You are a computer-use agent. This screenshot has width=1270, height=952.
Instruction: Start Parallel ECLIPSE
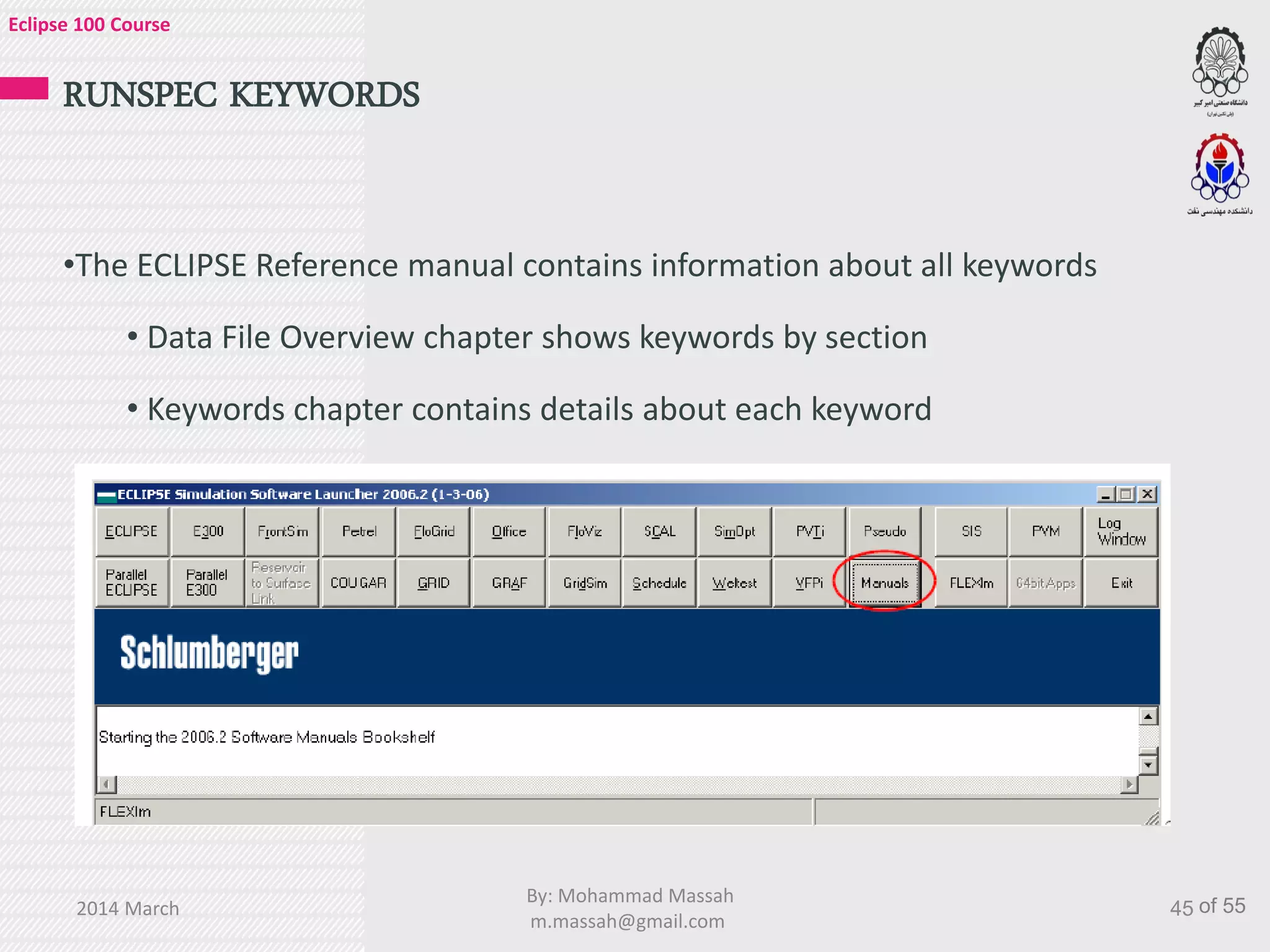click(131, 583)
